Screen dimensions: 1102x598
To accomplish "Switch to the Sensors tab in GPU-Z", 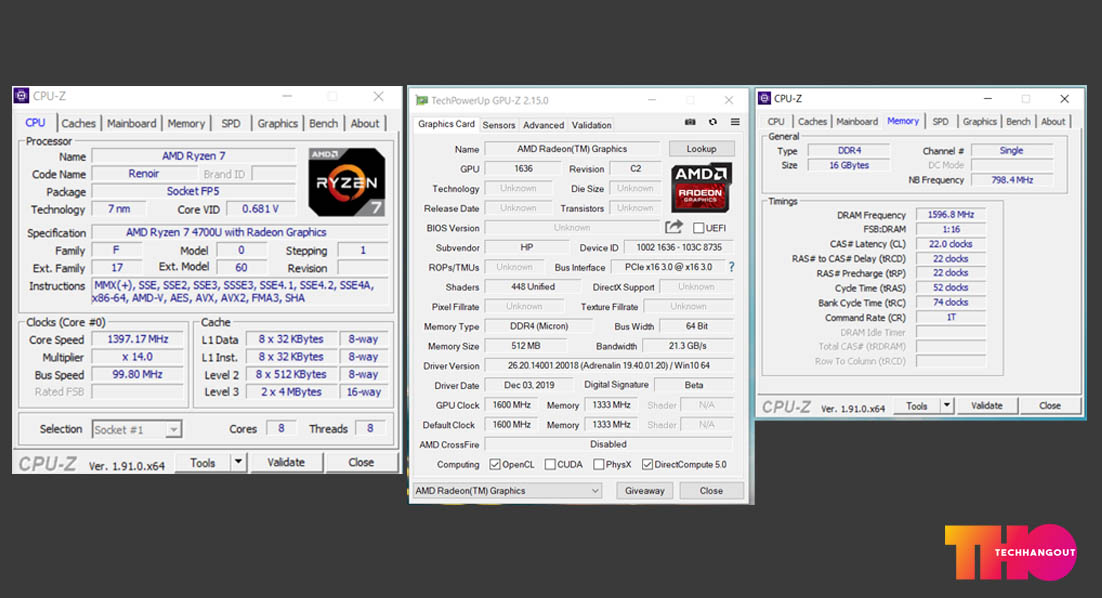I will pyautogui.click(x=499, y=125).
